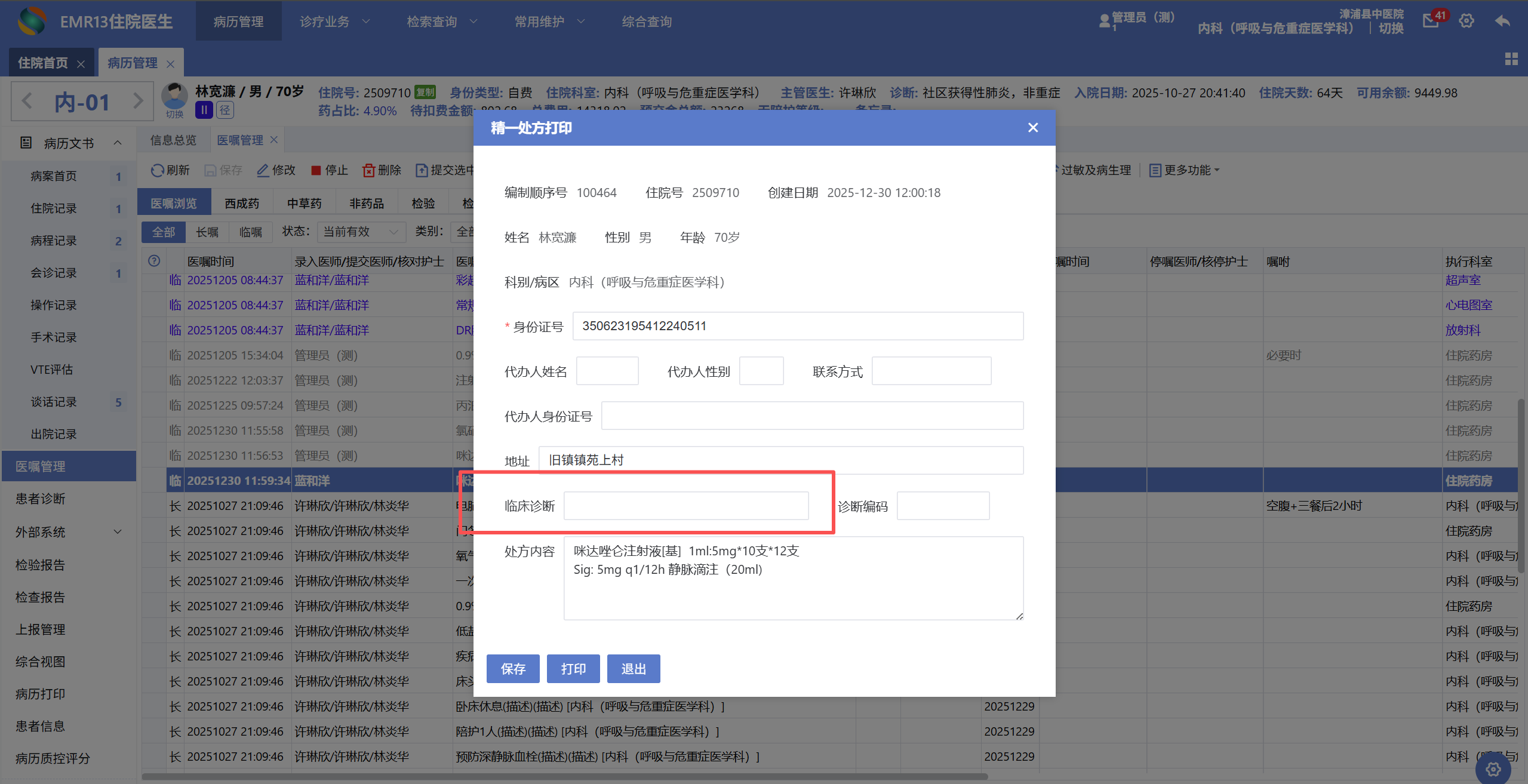The width and height of the screenshot is (1528, 784).
Task: Select the 全部 filter toggle
Action: (x=164, y=232)
